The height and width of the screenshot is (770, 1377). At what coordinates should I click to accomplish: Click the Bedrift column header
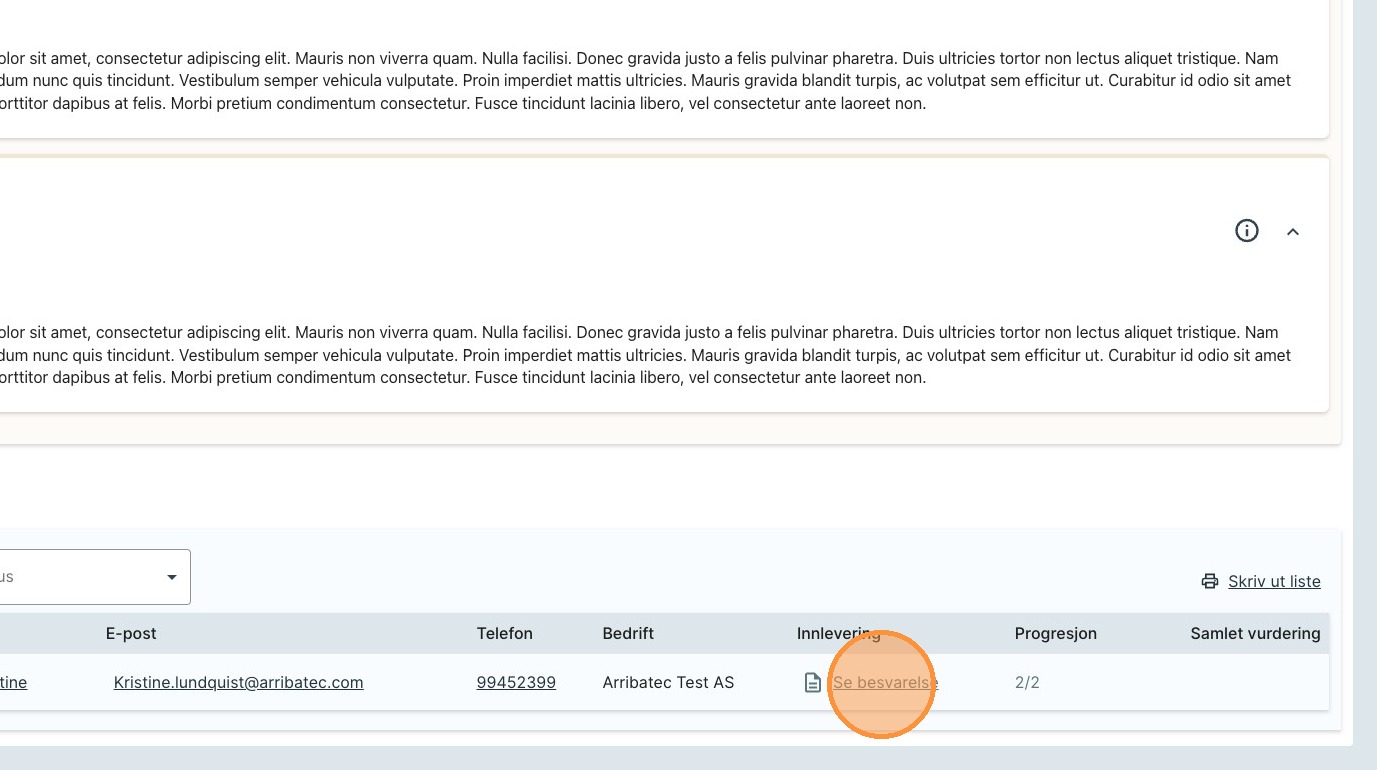pyautogui.click(x=628, y=634)
